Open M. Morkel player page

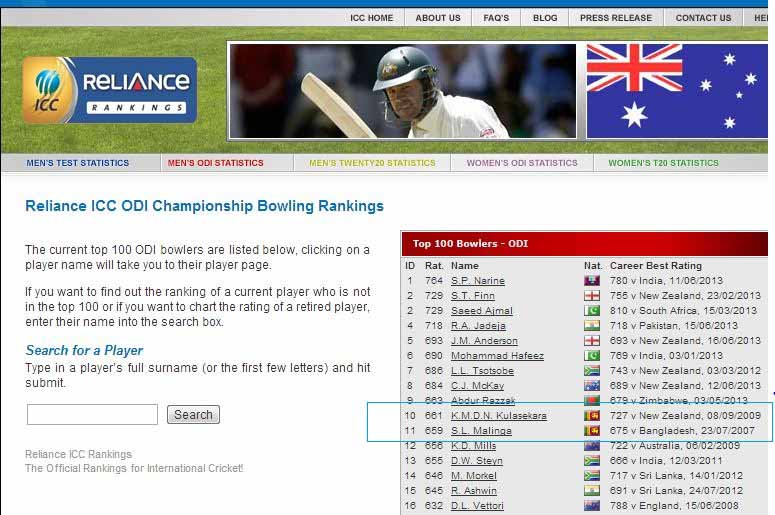(x=474, y=475)
